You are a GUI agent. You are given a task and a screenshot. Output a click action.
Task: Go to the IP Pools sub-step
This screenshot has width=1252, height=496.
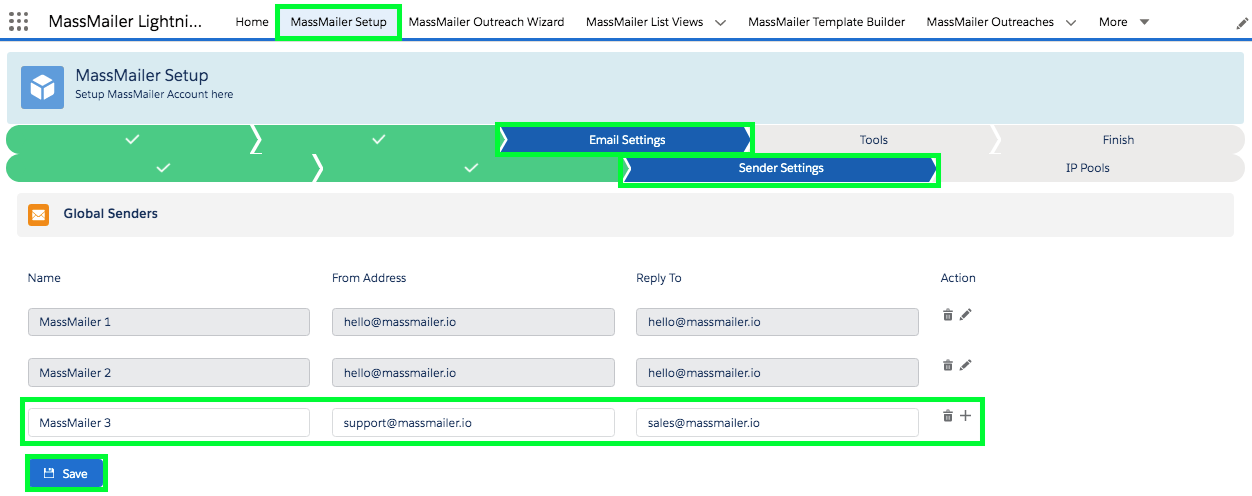[1088, 168]
